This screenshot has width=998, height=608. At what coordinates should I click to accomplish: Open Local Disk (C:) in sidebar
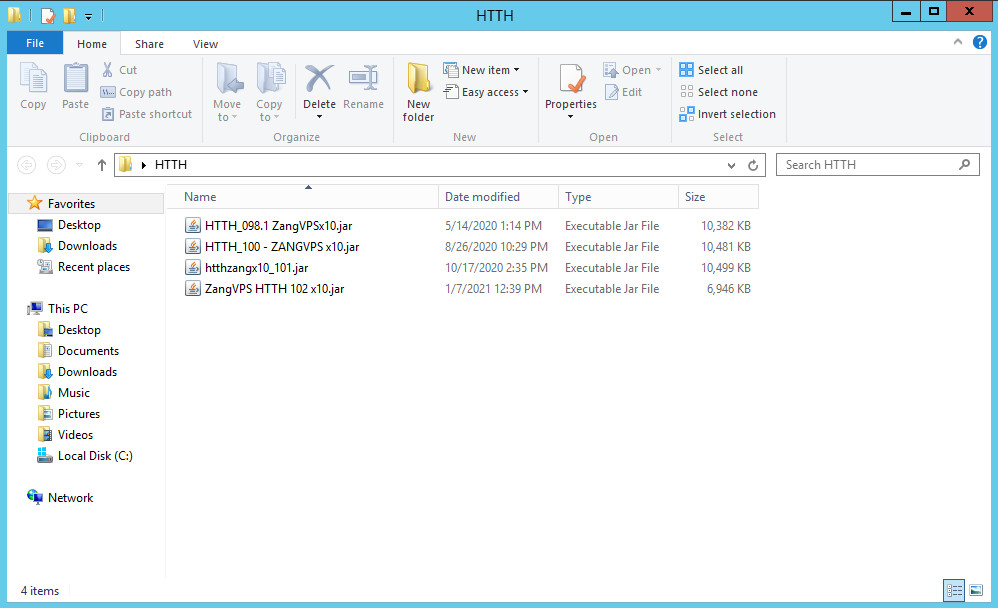coord(95,456)
